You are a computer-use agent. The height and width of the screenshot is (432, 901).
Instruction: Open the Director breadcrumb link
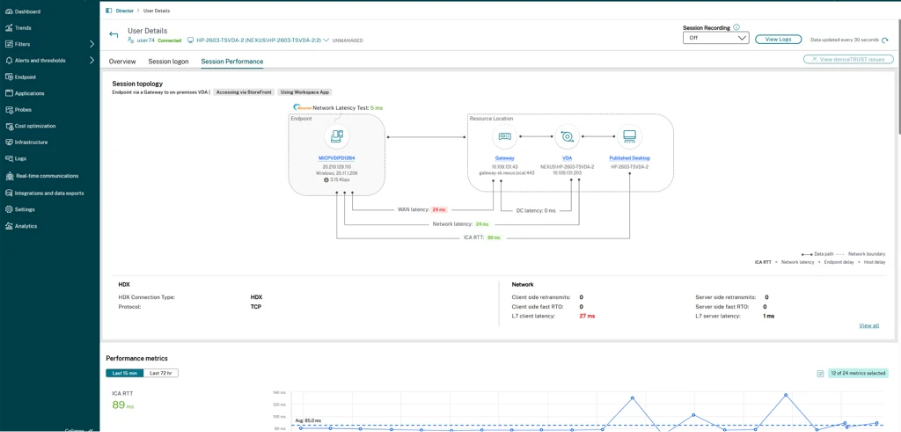[x=125, y=10]
